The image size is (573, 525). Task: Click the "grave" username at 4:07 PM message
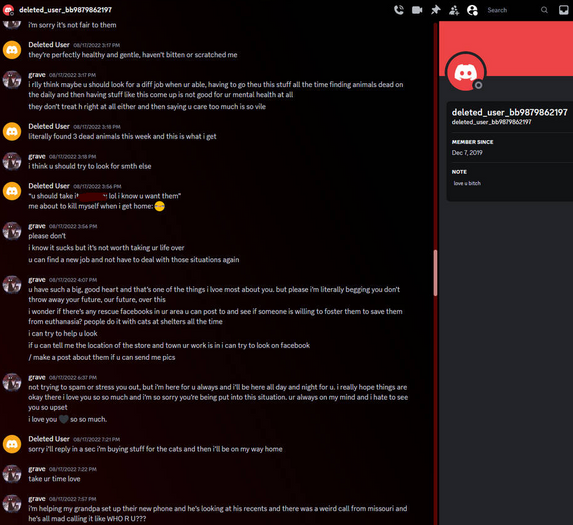pyautogui.click(x=37, y=279)
